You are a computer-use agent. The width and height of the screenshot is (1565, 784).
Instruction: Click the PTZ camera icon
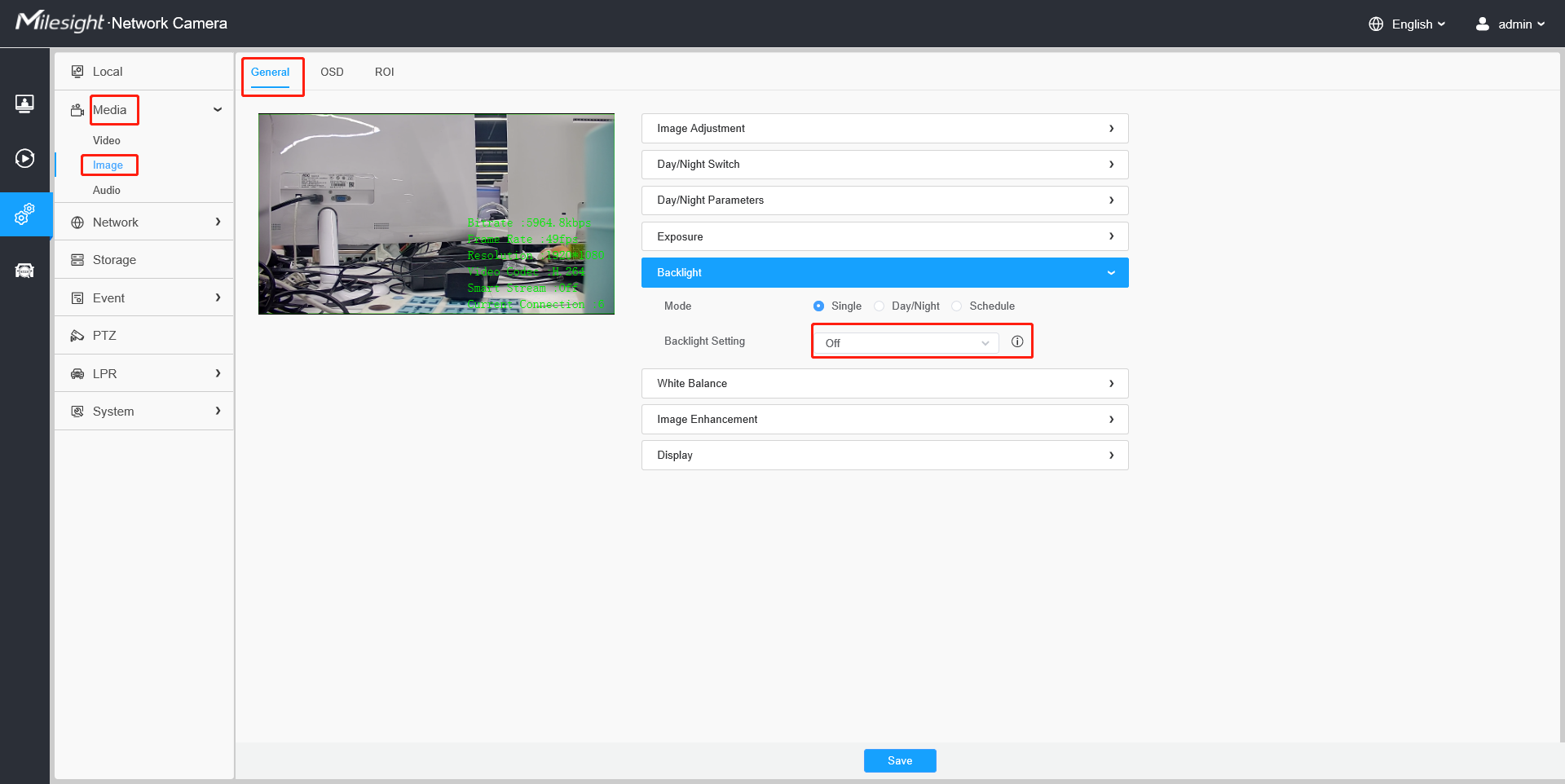point(77,336)
